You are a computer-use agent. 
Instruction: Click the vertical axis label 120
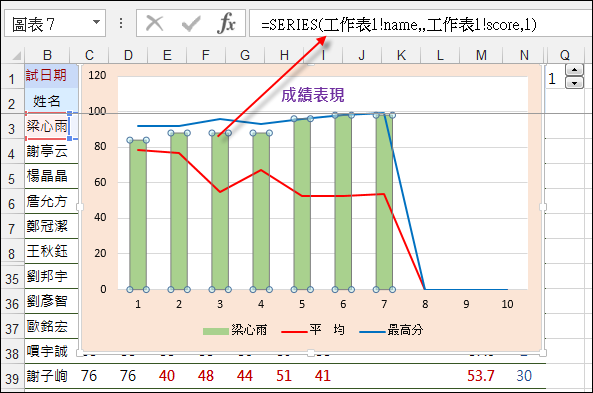pyautogui.click(x=97, y=75)
